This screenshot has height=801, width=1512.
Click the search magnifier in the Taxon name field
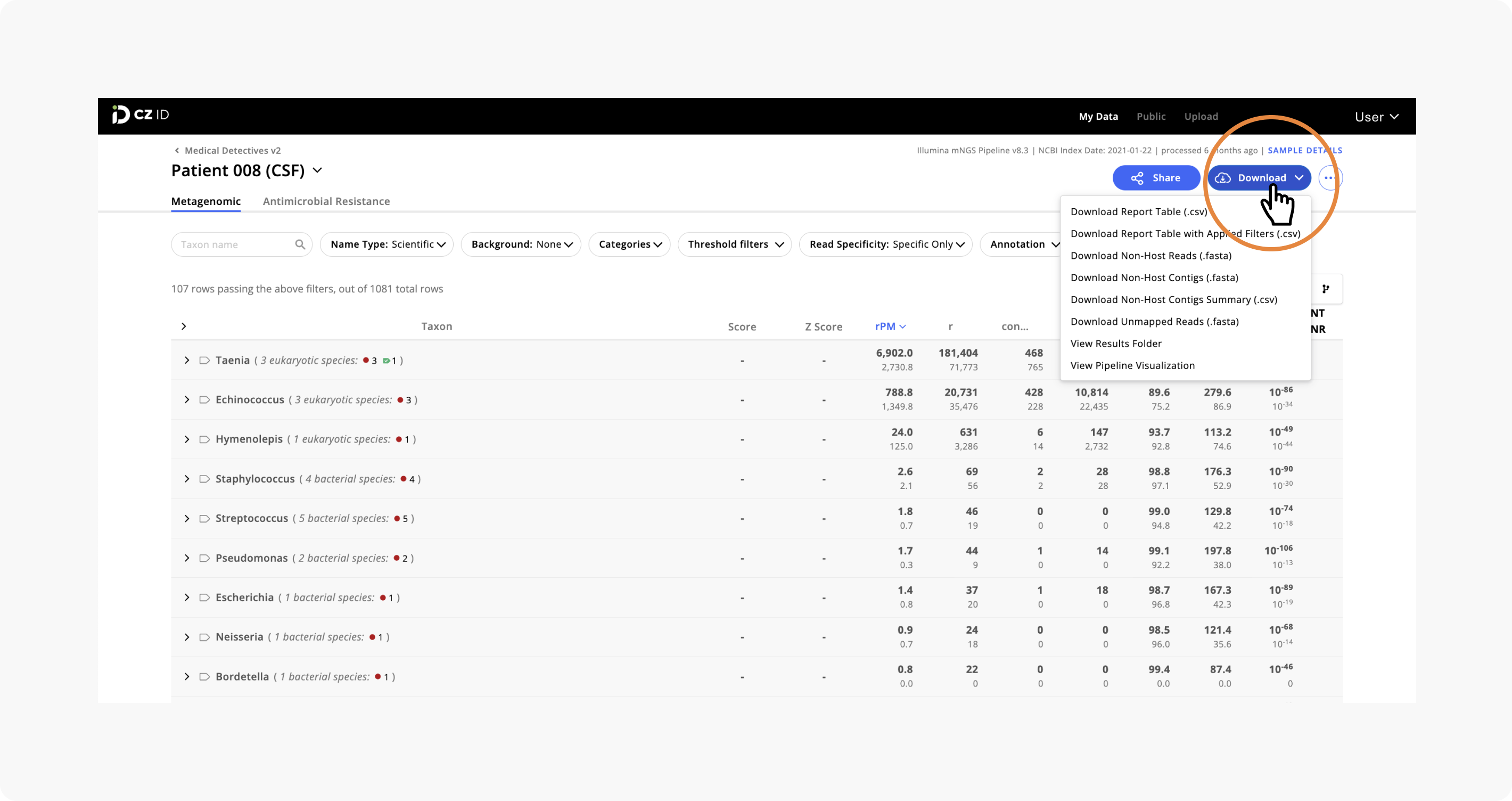300,244
